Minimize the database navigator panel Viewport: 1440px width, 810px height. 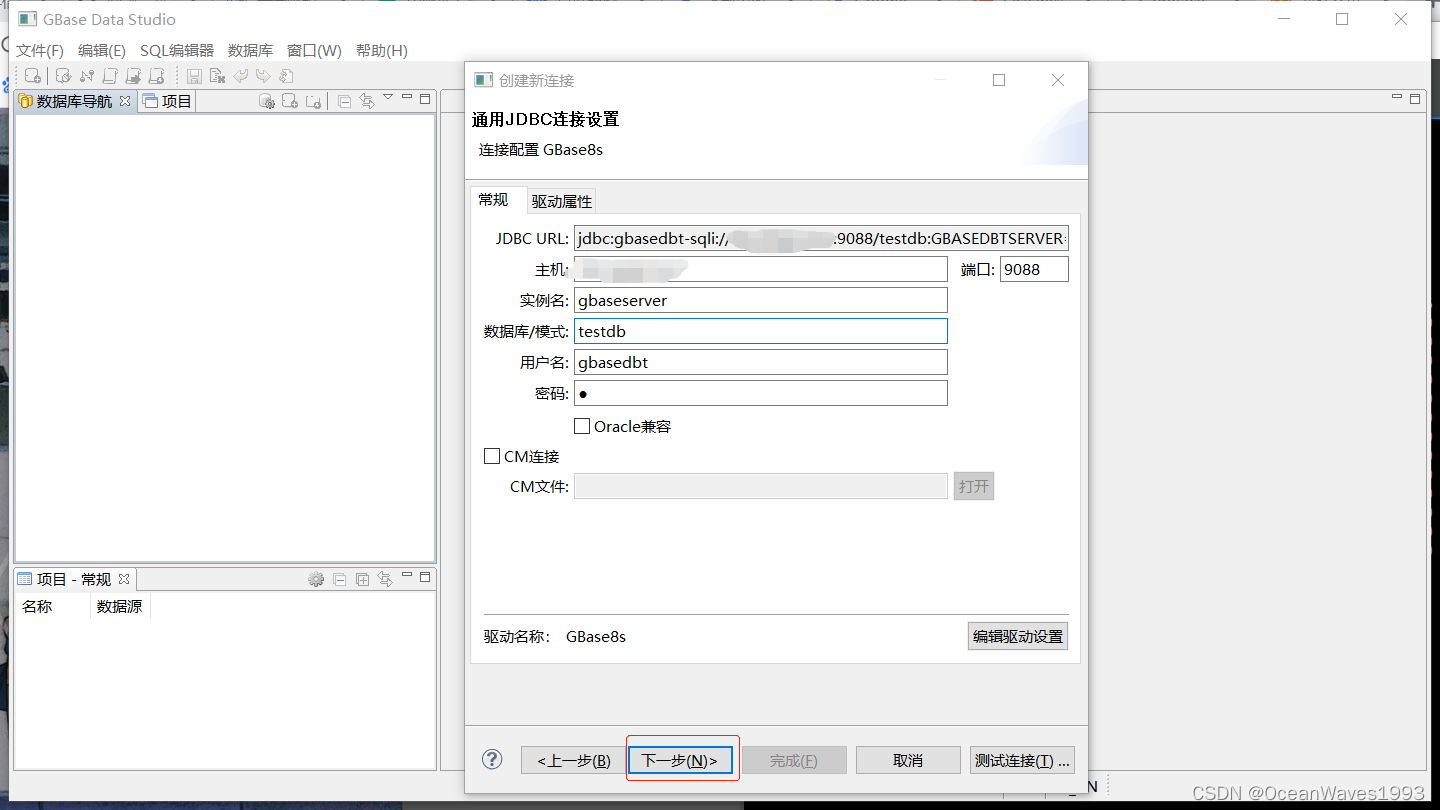click(407, 97)
